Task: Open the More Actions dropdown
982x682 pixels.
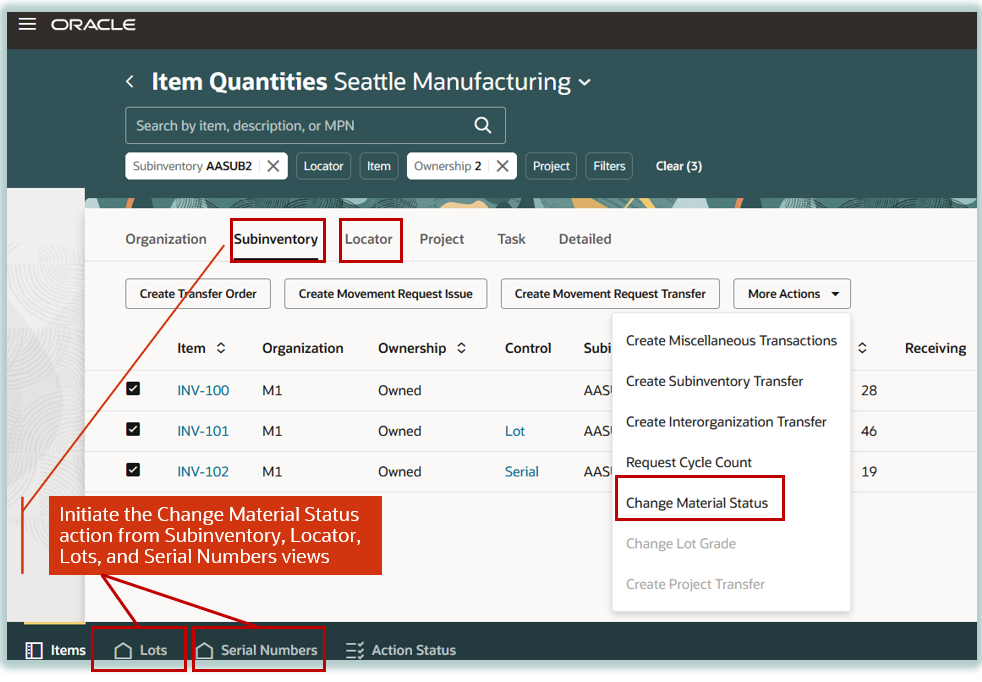Action: pos(792,294)
